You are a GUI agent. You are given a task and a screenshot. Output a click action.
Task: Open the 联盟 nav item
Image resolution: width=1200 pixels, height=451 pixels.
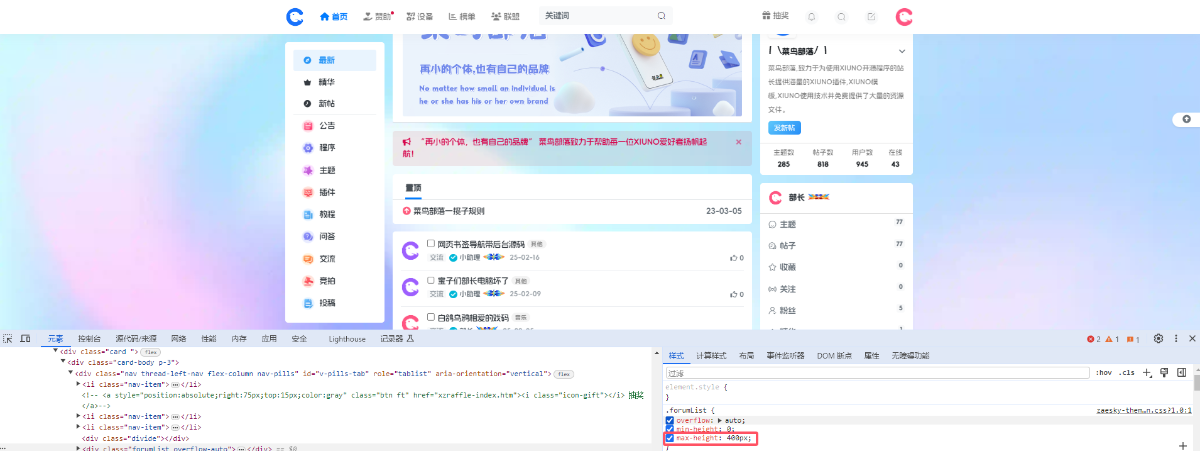[505, 16]
